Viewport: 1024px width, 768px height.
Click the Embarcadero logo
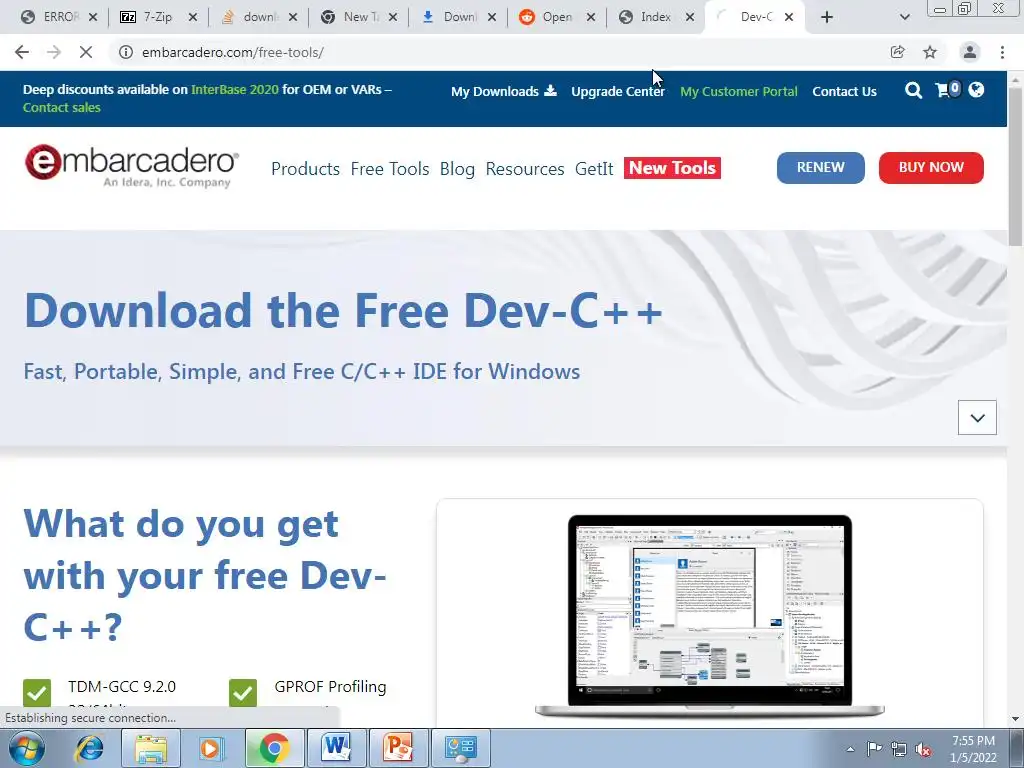(132, 166)
